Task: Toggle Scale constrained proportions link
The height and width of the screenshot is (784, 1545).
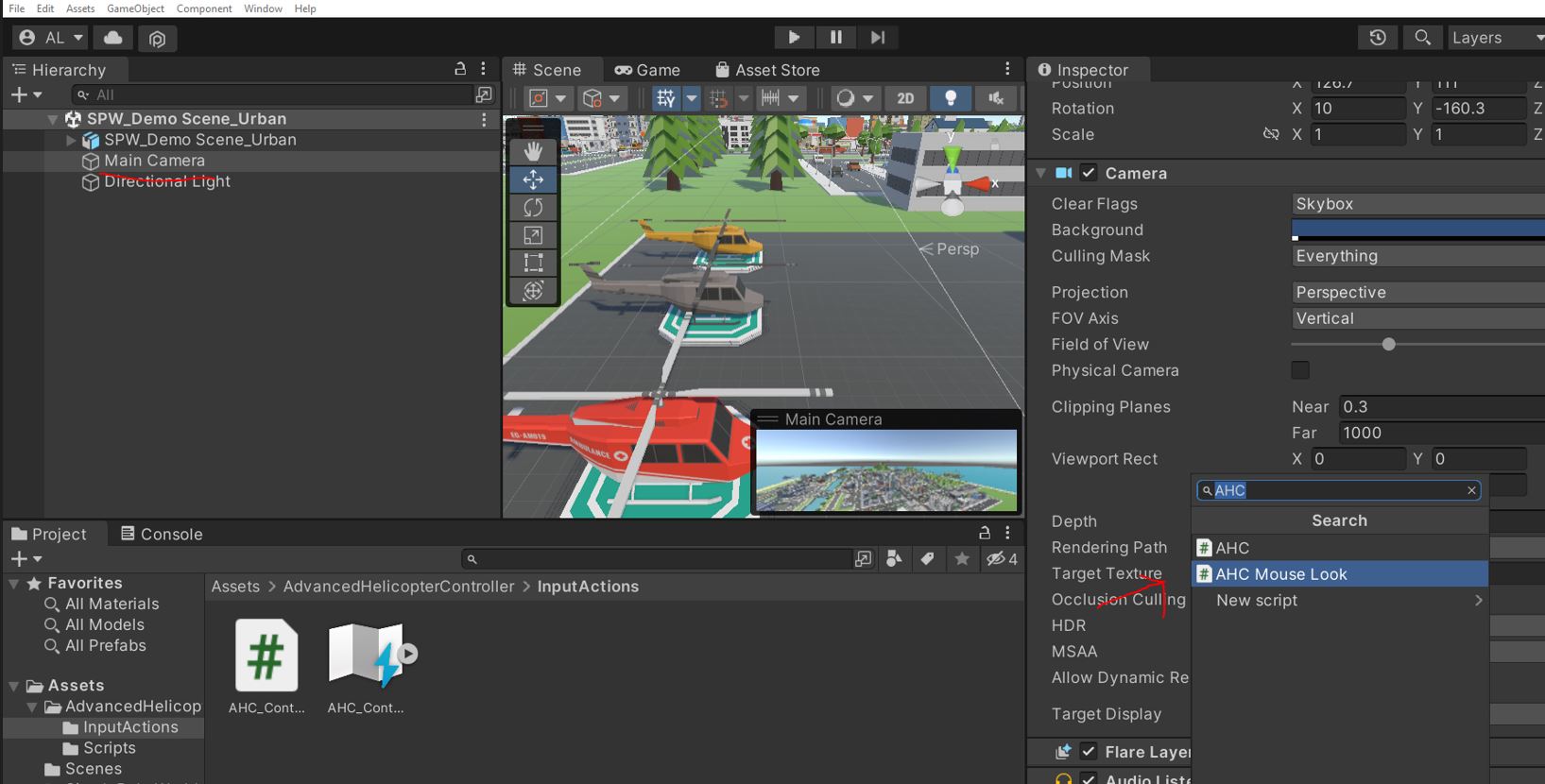Action: click(1271, 134)
